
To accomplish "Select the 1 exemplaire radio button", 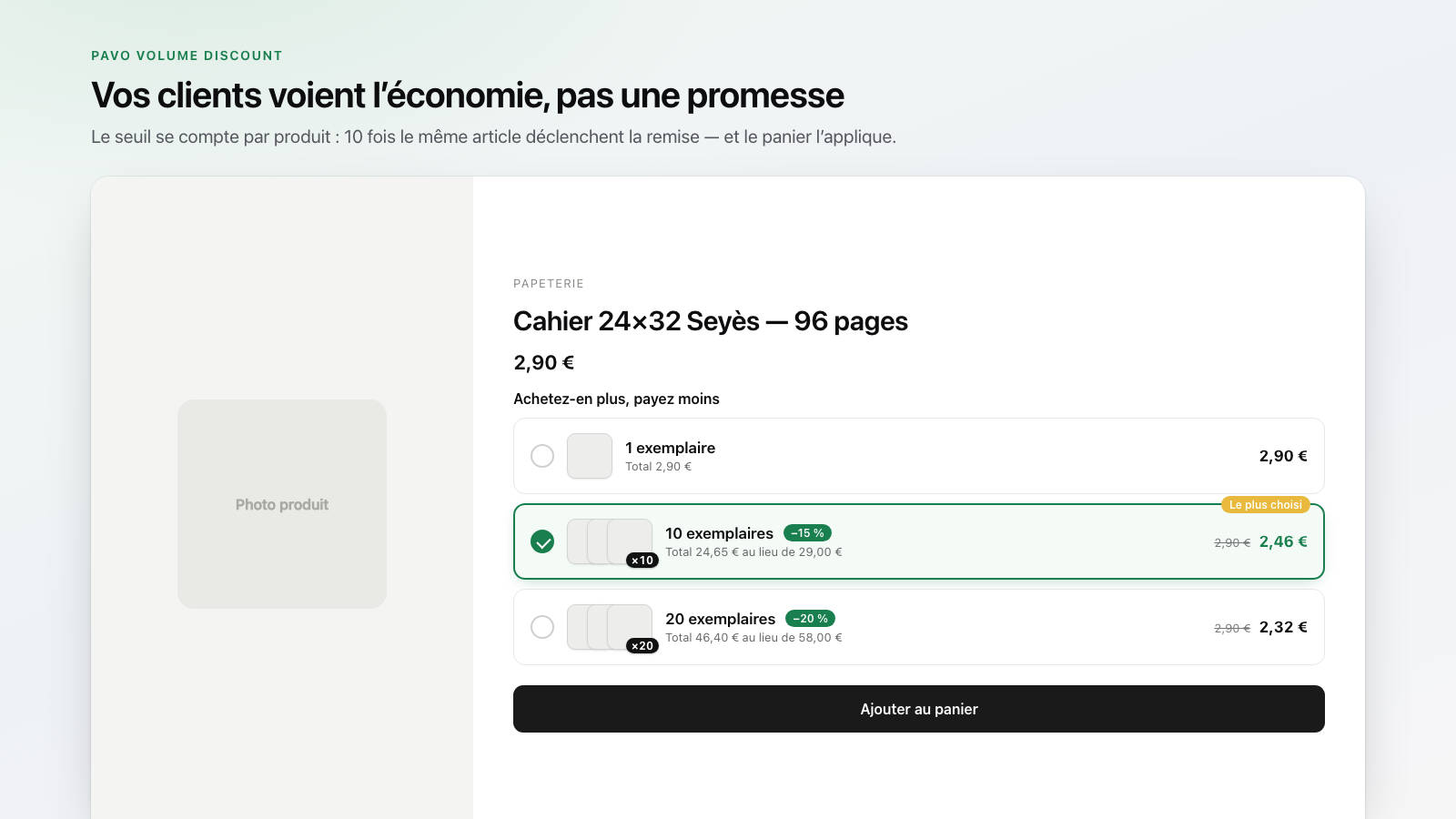I will (542, 456).
